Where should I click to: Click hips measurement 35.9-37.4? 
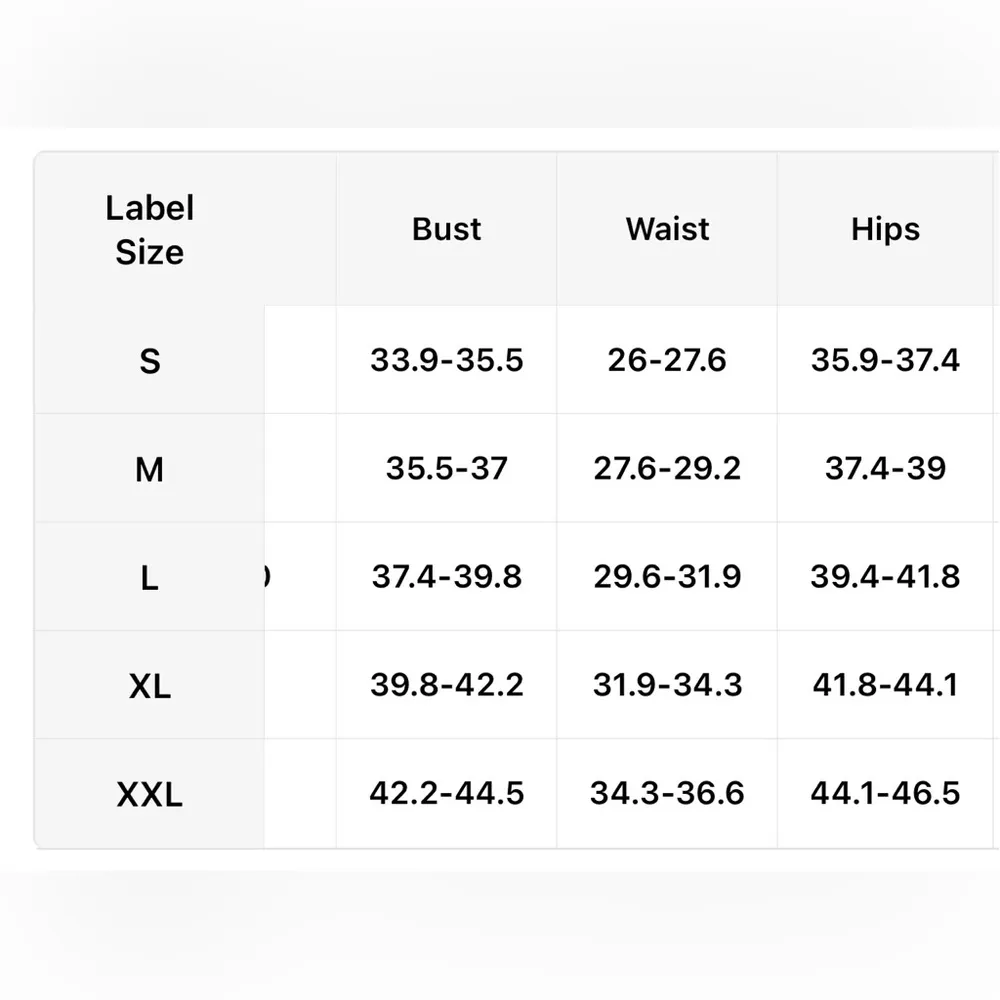(x=885, y=360)
